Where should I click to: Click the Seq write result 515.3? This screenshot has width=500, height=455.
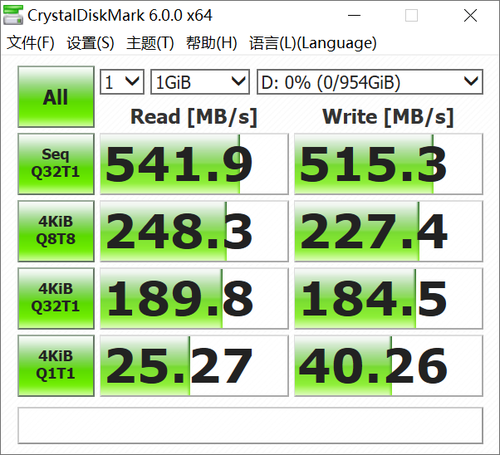pyautogui.click(x=388, y=164)
